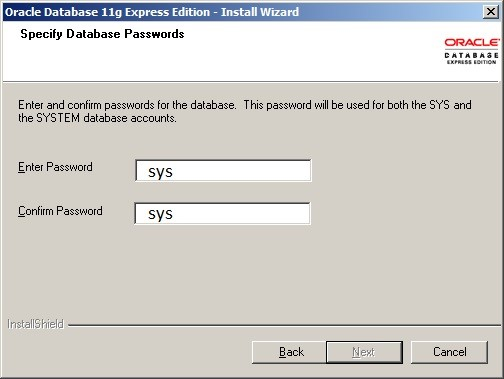Go to the previous step with Back
504x379 pixels.
pyautogui.click(x=289, y=352)
